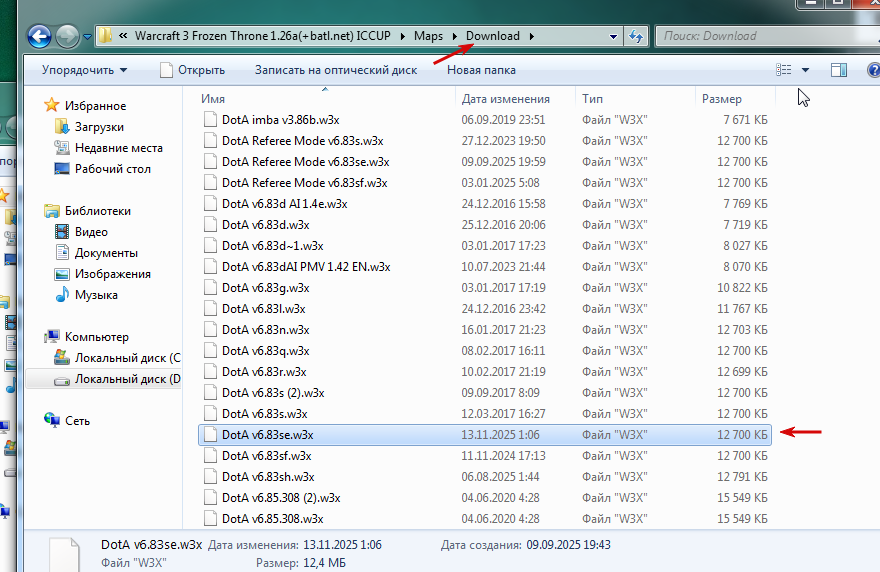The width and height of the screenshot is (880, 572).
Task: Open Недавние места in sidebar
Action: pos(118,148)
